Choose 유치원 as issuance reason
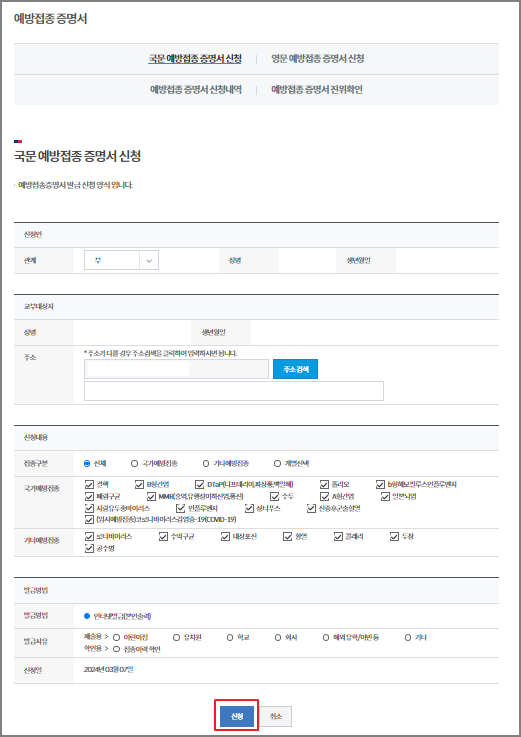Image resolution: width=521 pixels, height=737 pixels. click(176, 638)
